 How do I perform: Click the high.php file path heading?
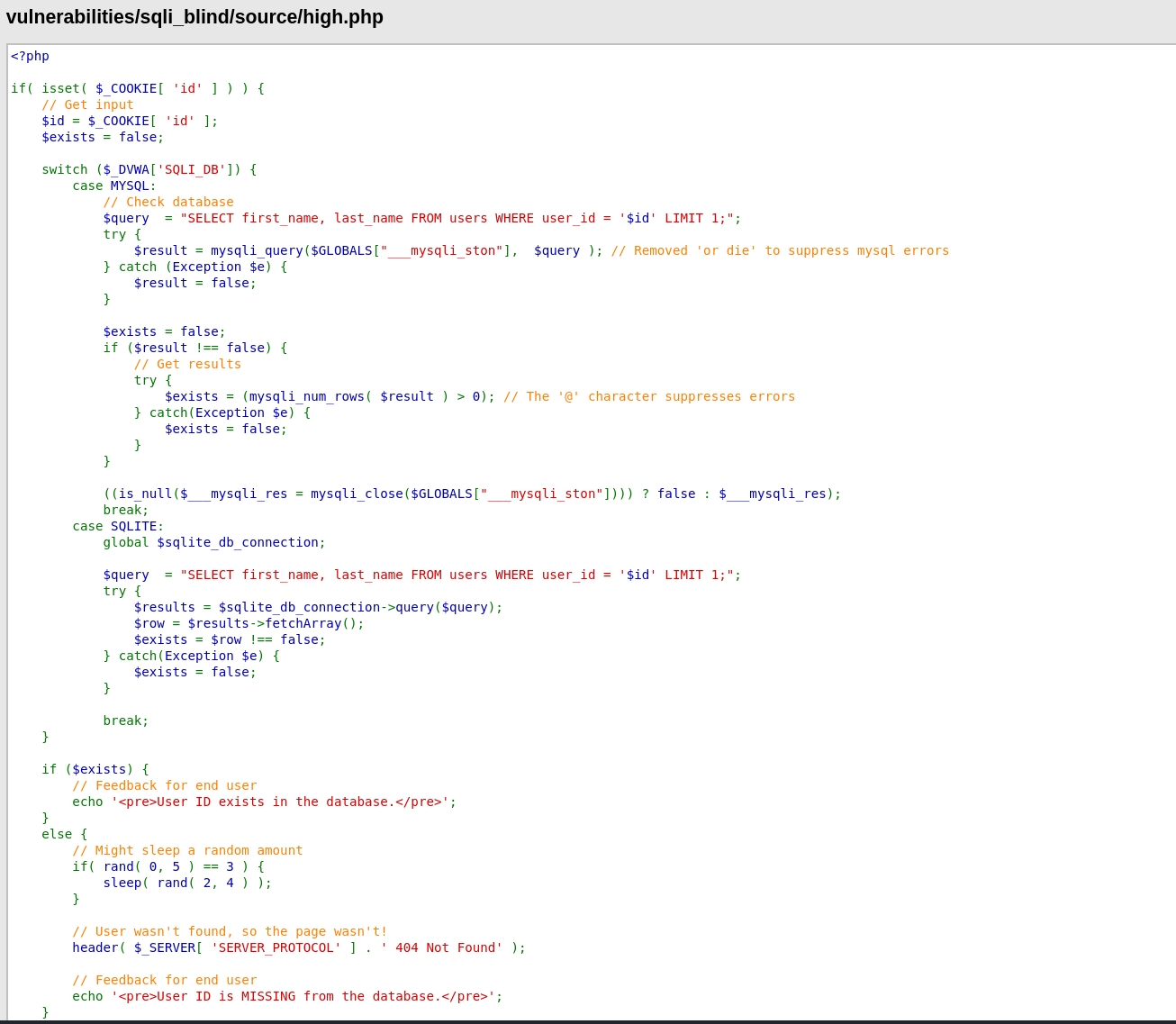point(194,17)
